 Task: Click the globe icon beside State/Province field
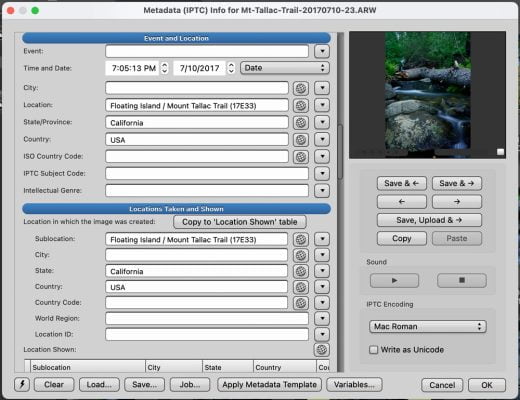[301, 123]
